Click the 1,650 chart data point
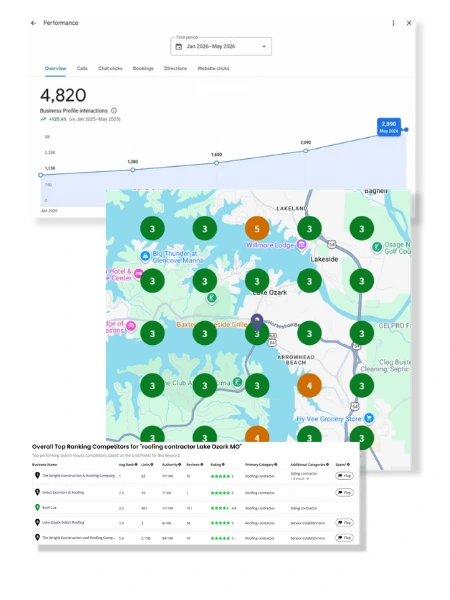 pyautogui.click(x=217, y=163)
